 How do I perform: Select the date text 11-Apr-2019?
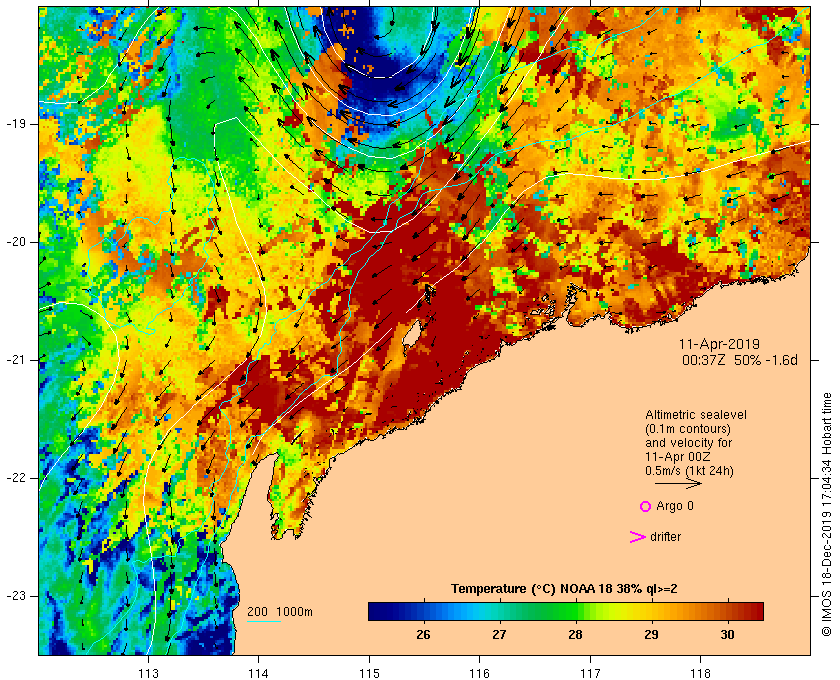[719, 344]
